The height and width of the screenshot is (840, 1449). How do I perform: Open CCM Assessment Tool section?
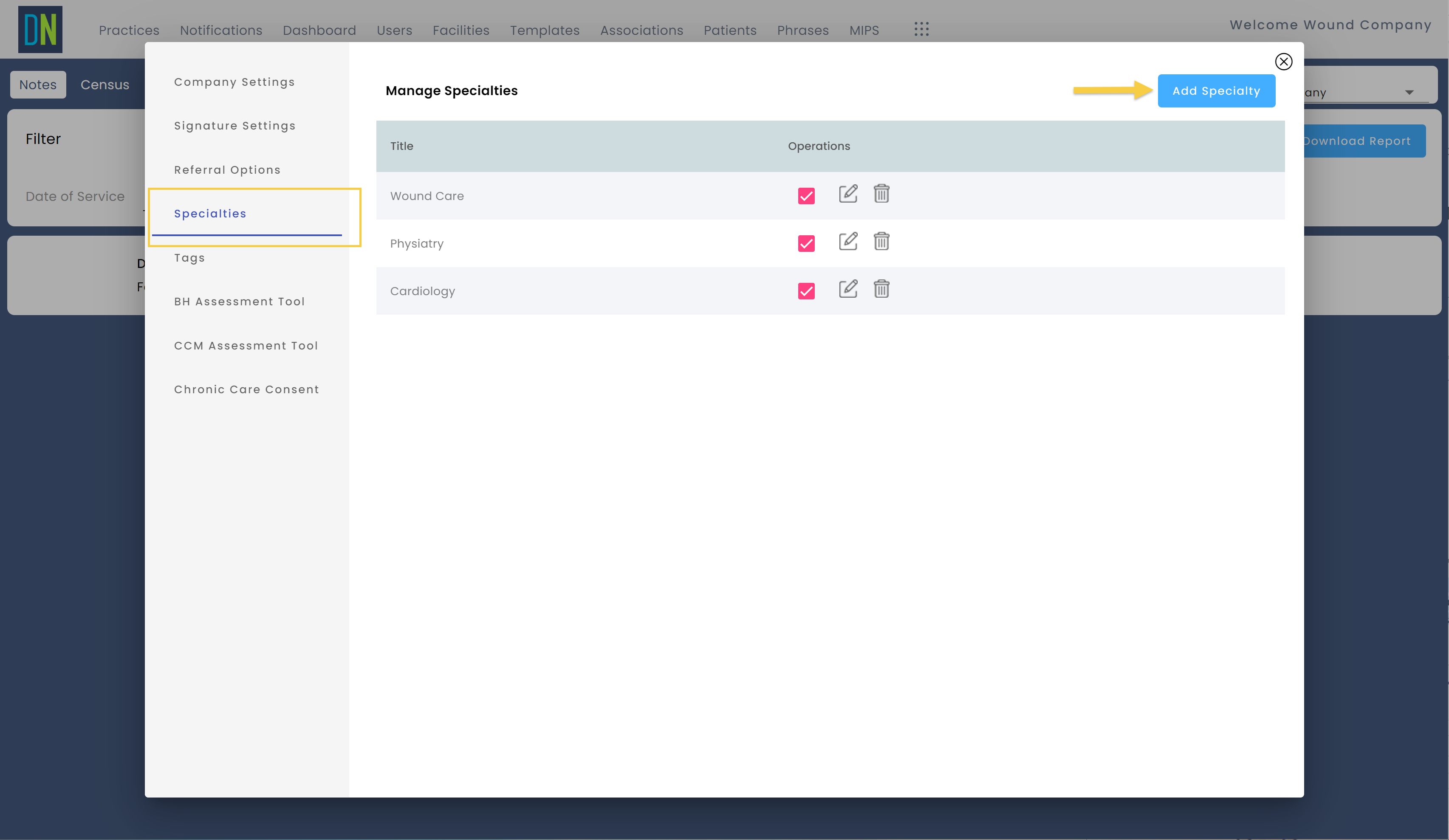(246, 346)
